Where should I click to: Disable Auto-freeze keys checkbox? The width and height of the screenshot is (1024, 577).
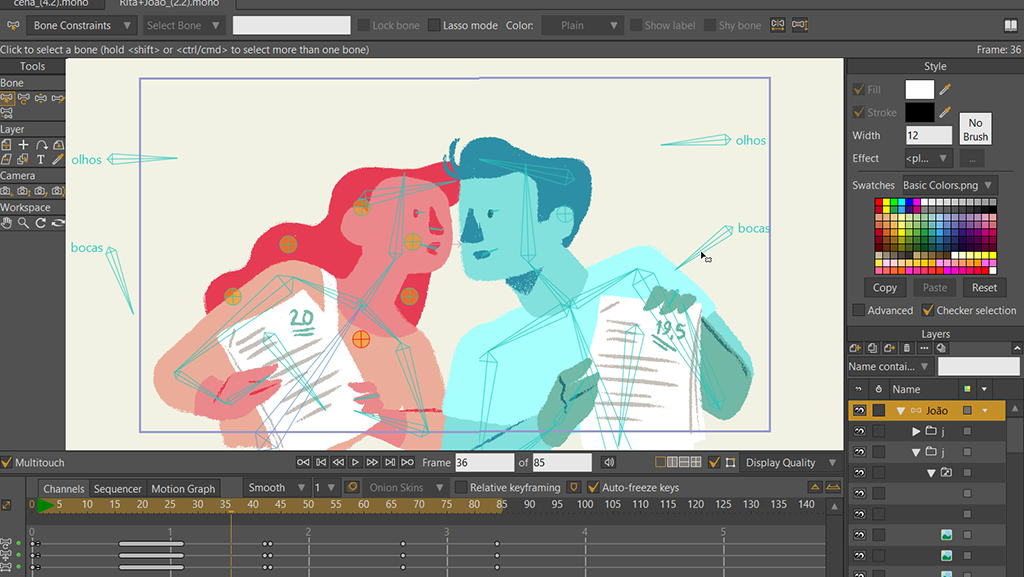[x=594, y=488]
